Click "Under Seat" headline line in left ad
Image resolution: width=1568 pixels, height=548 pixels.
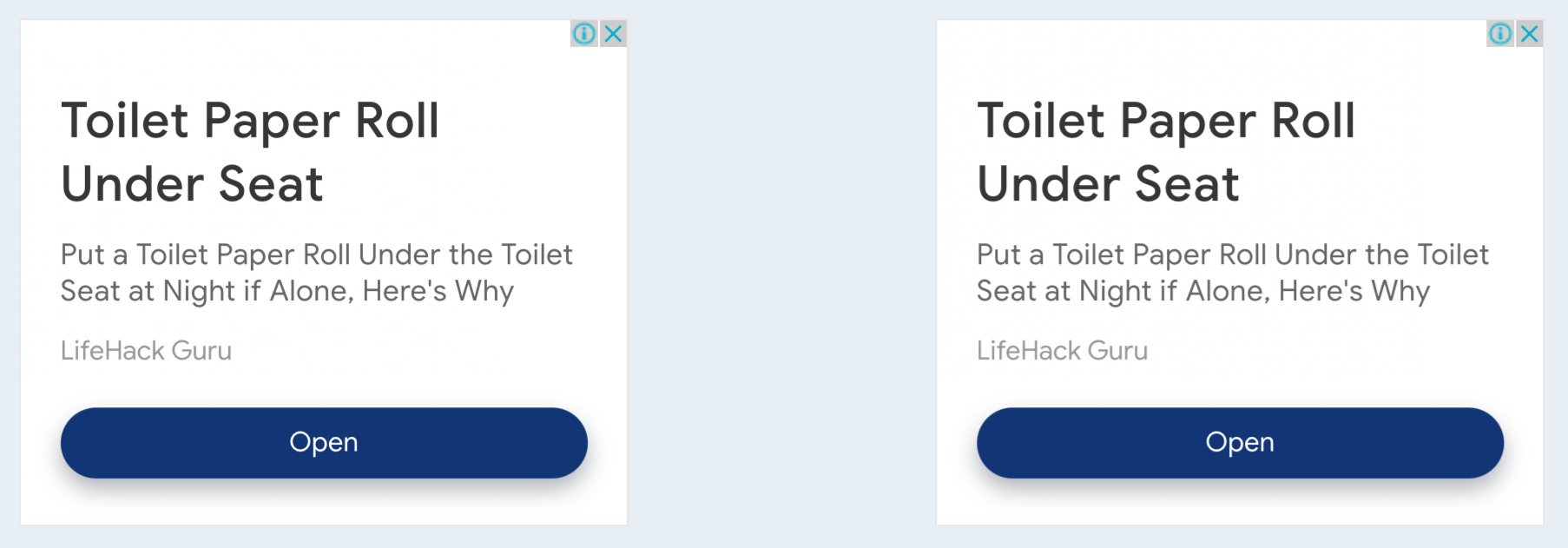[x=192, y=184]
